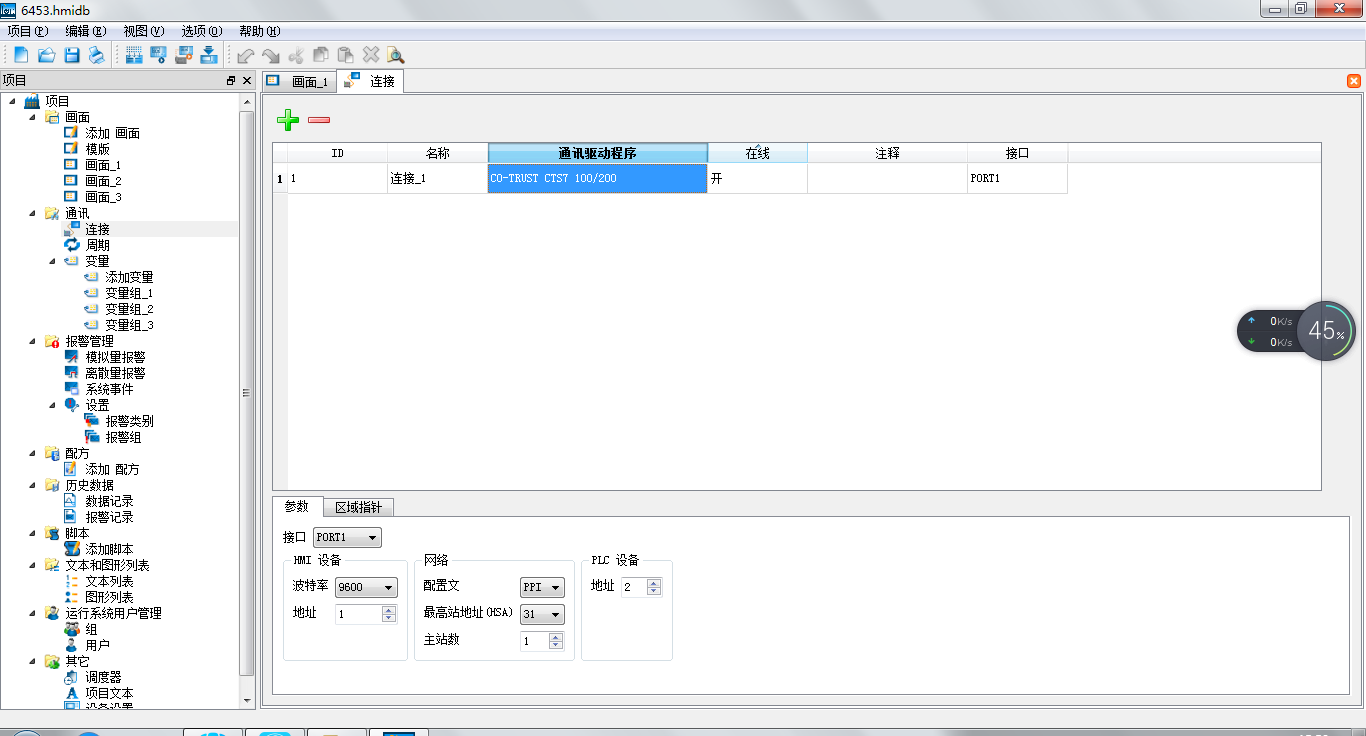Click the download-to-device arrow icon
This screenshot has height=736, width=1366.
click(x=210, y=55)
